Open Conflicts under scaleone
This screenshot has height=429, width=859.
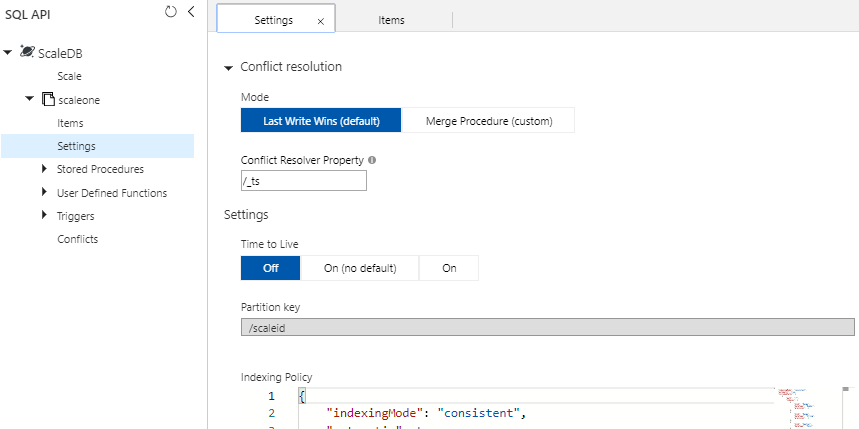(77, 239)
